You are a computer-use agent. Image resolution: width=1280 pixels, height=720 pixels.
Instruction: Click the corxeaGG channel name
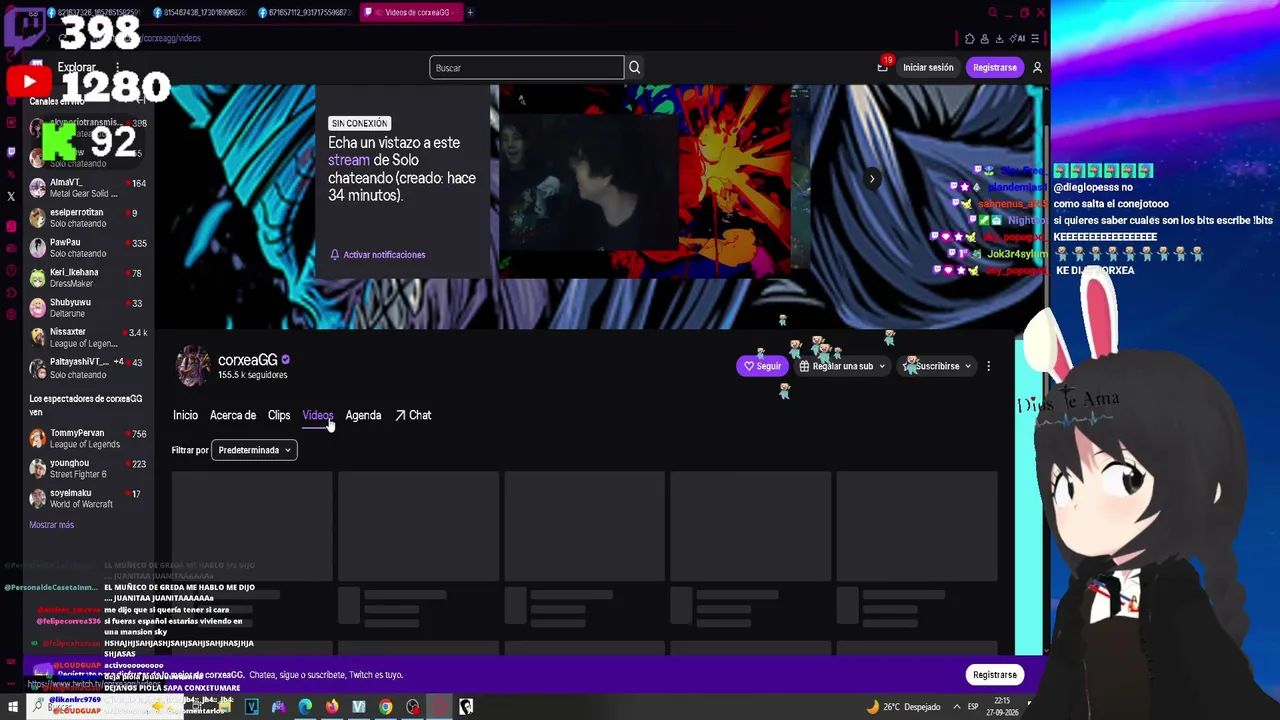[247, 360]
